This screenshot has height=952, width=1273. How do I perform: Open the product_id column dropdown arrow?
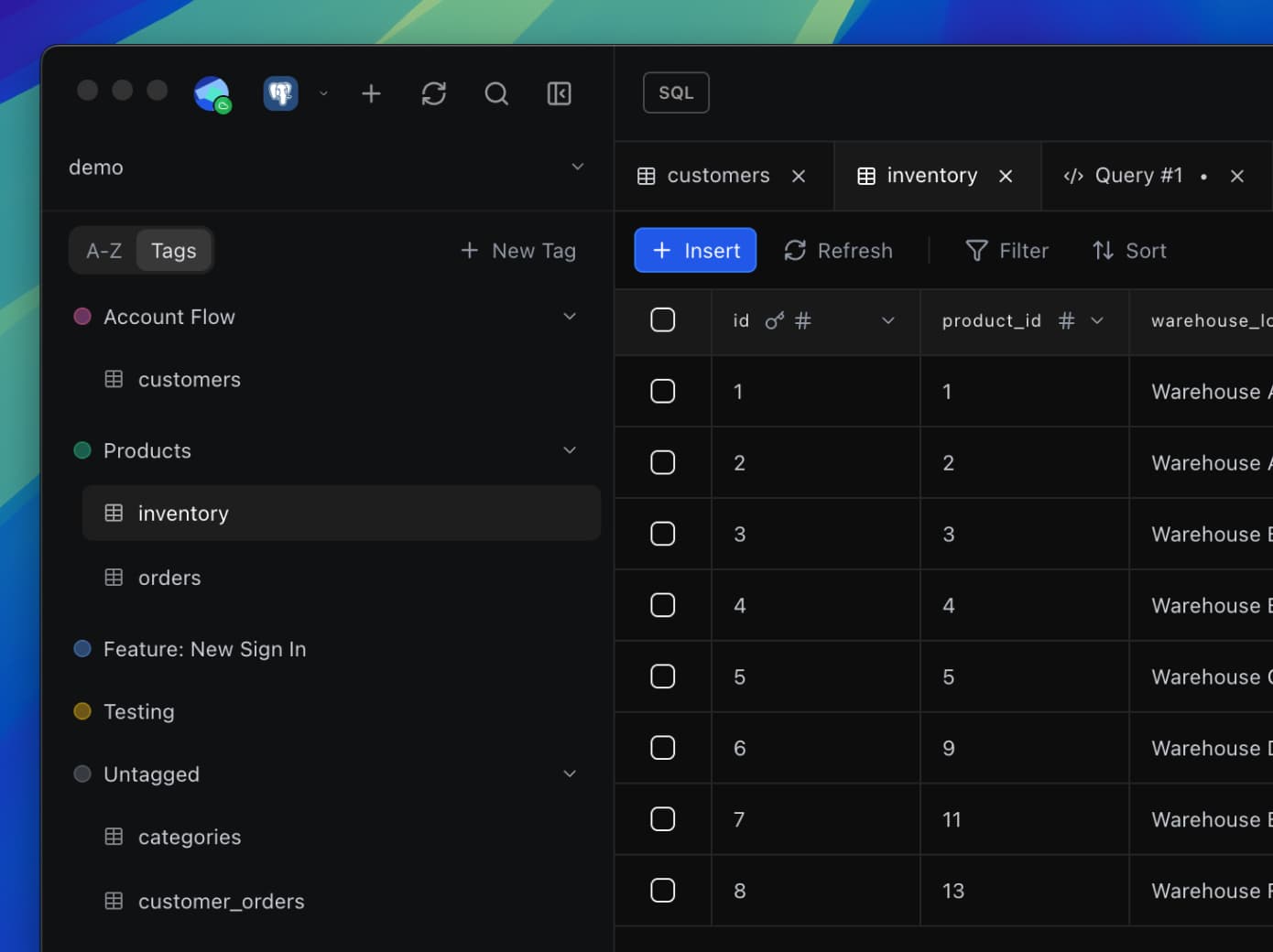1097,320
